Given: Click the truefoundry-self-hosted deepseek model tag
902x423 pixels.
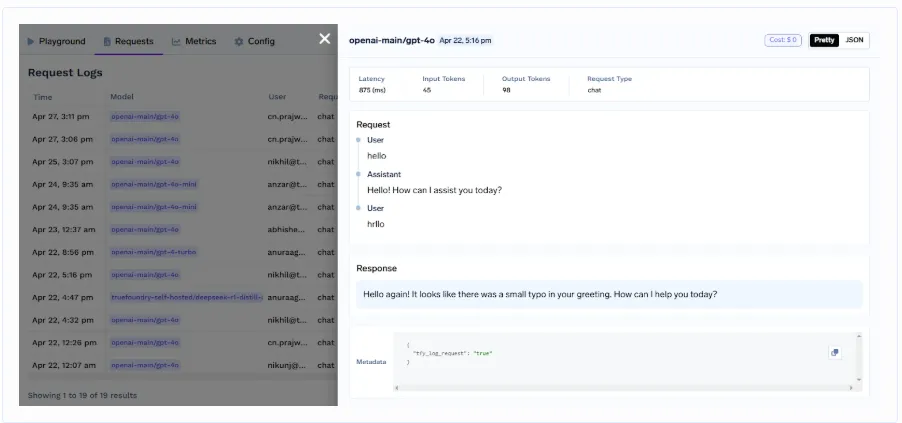Looking at the screenshot, I should point(186,298).
